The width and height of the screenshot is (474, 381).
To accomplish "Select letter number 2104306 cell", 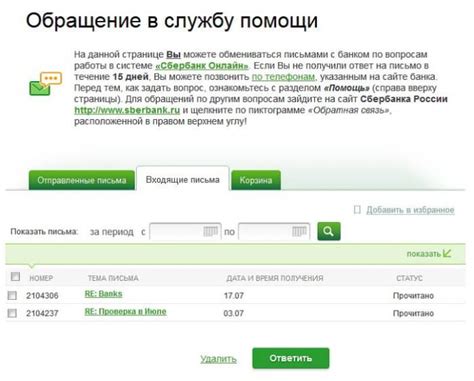I will click(42, 296).
